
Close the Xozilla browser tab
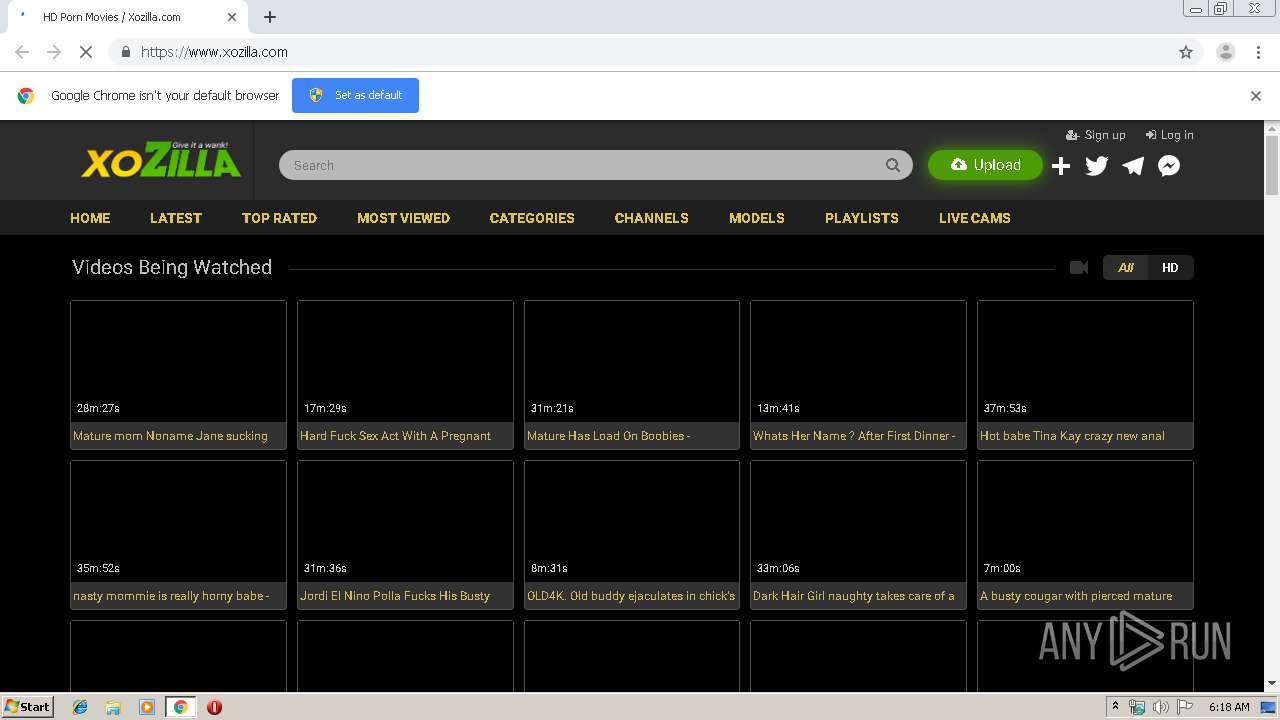click(232, 17)
